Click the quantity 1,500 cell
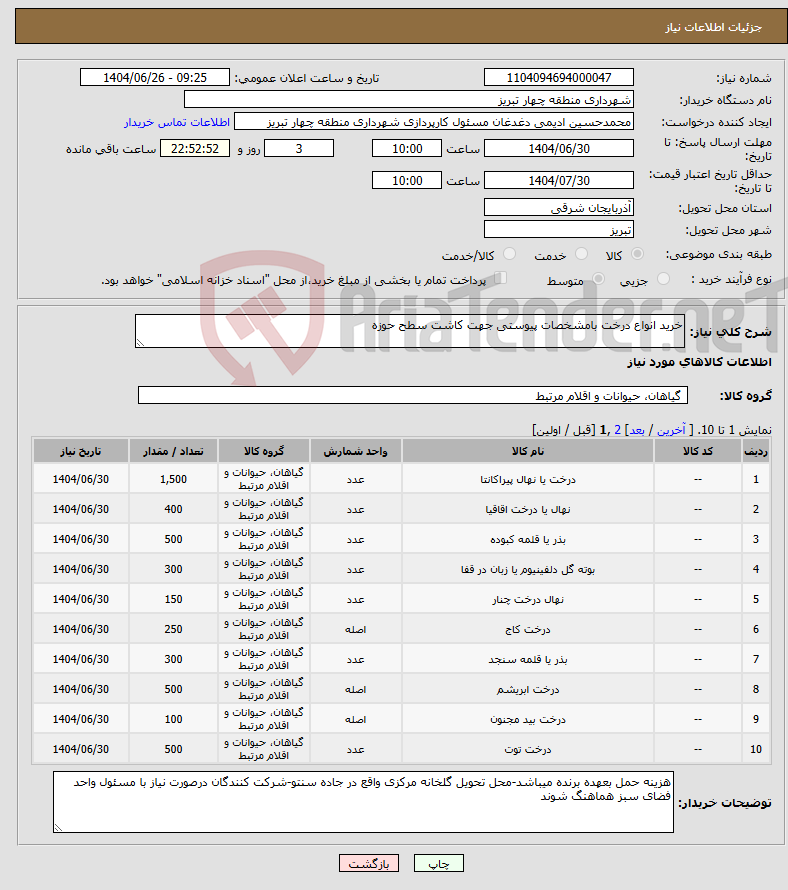Viewport: 788px width, 890px height. click(173, 480)
